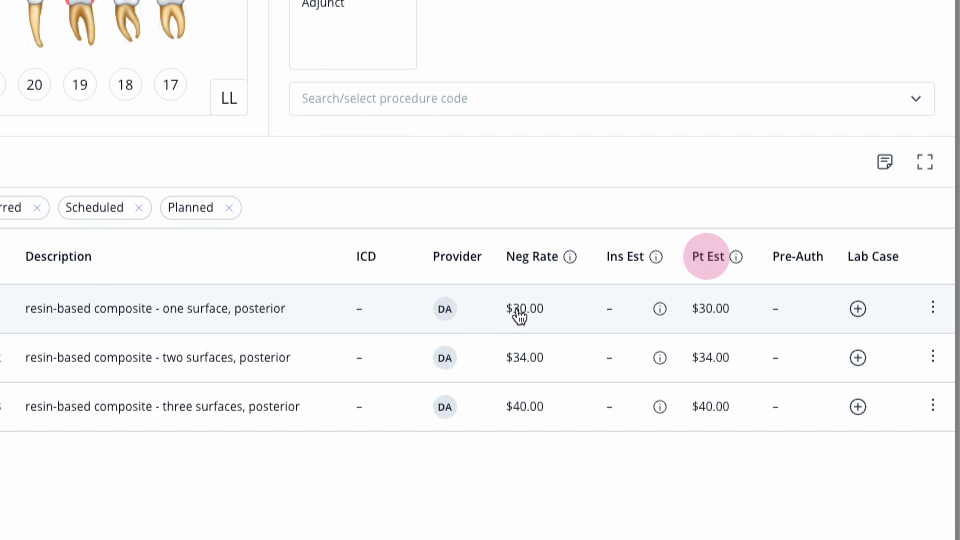Select 'resin-based composite - one surface, posterior' row
Image resolution: width=960 pixels, height=540 pixels.
[x=478, y=309]
